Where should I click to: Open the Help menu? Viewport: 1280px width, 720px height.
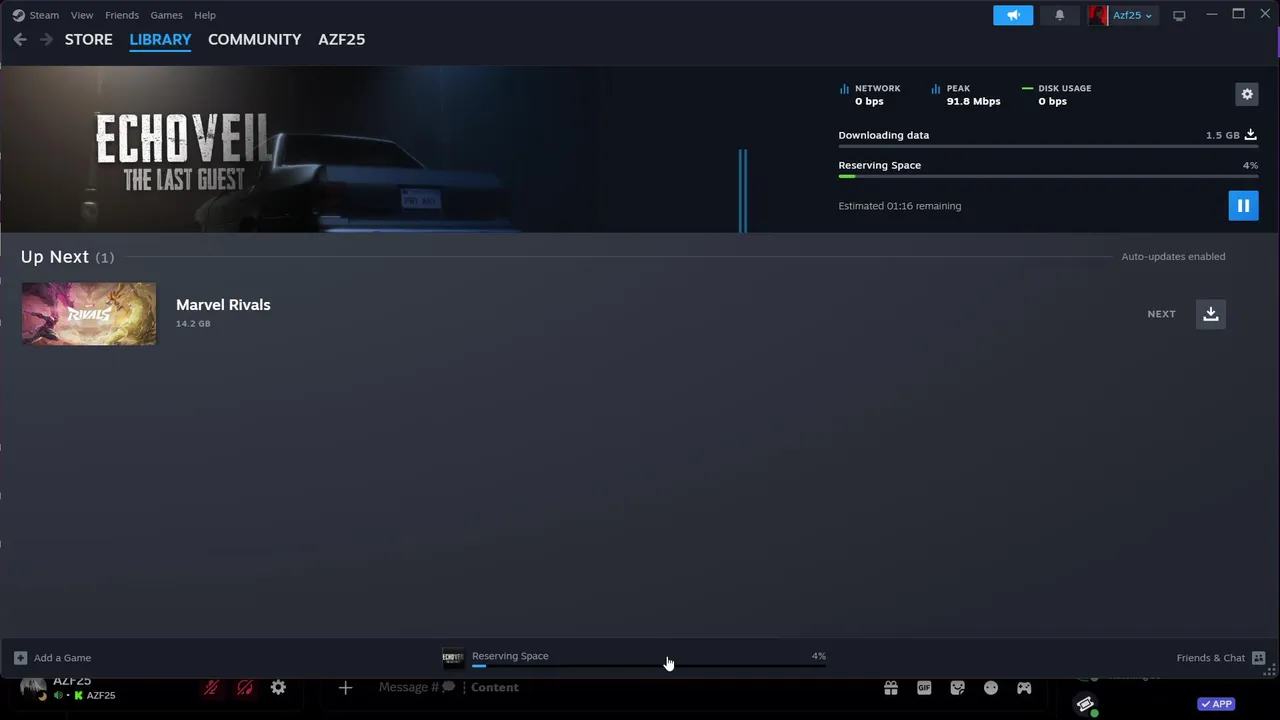click(x=205, y=15)
